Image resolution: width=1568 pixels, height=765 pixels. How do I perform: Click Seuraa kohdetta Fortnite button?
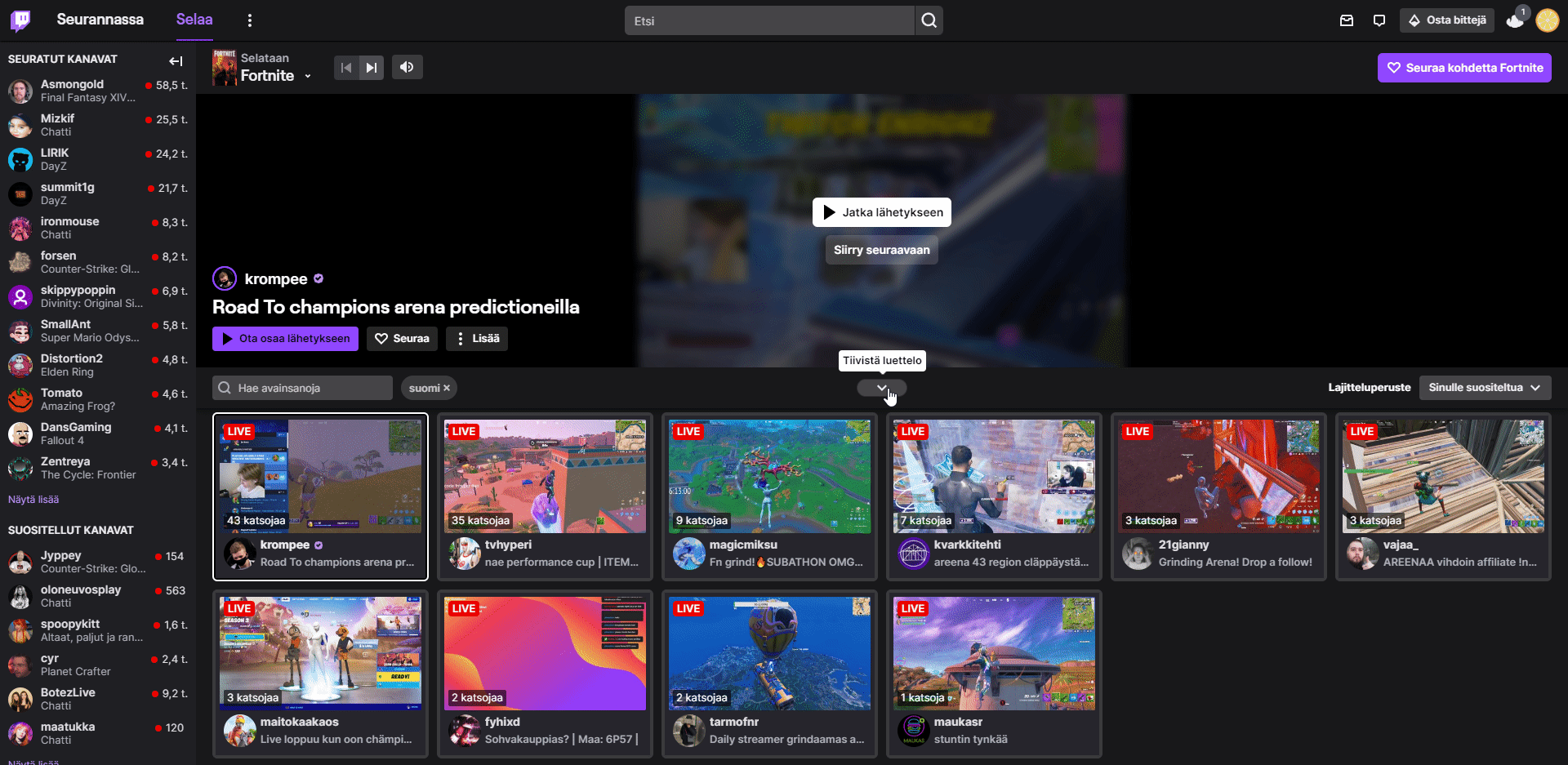click(x=1464, y=68)
